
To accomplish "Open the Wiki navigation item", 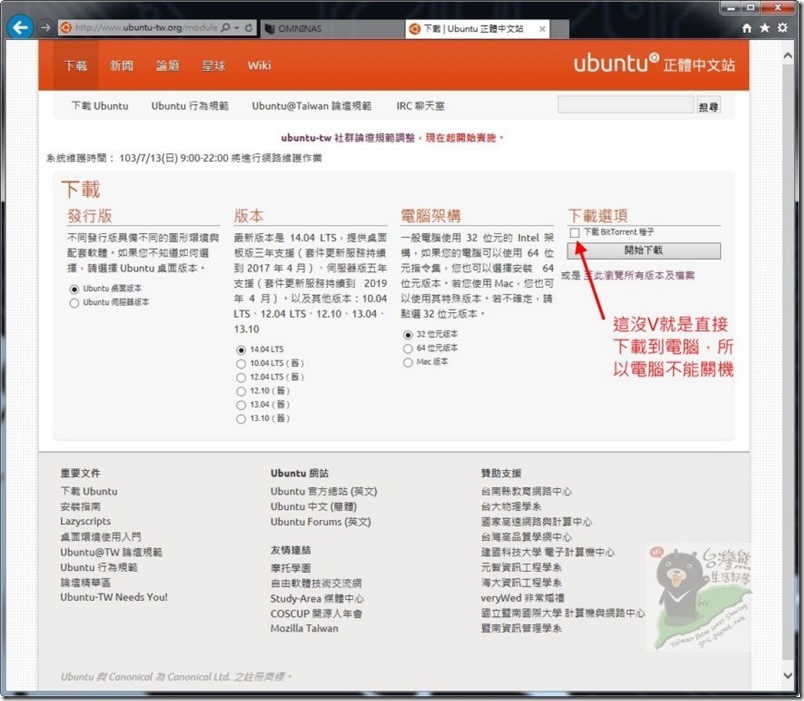I will [259, 66].
